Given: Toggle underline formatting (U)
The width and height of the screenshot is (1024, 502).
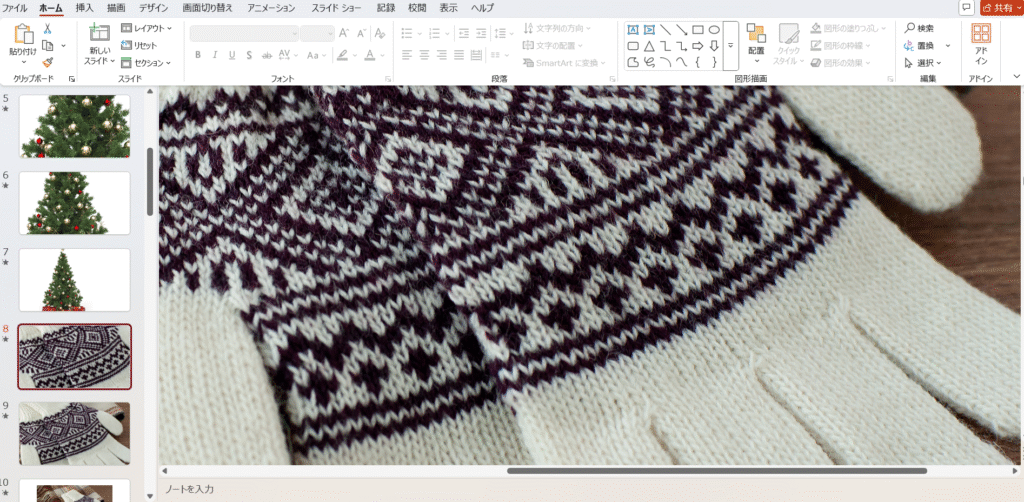Looking at the screenshot, I should pyautogui.click(x=232, y=55).
